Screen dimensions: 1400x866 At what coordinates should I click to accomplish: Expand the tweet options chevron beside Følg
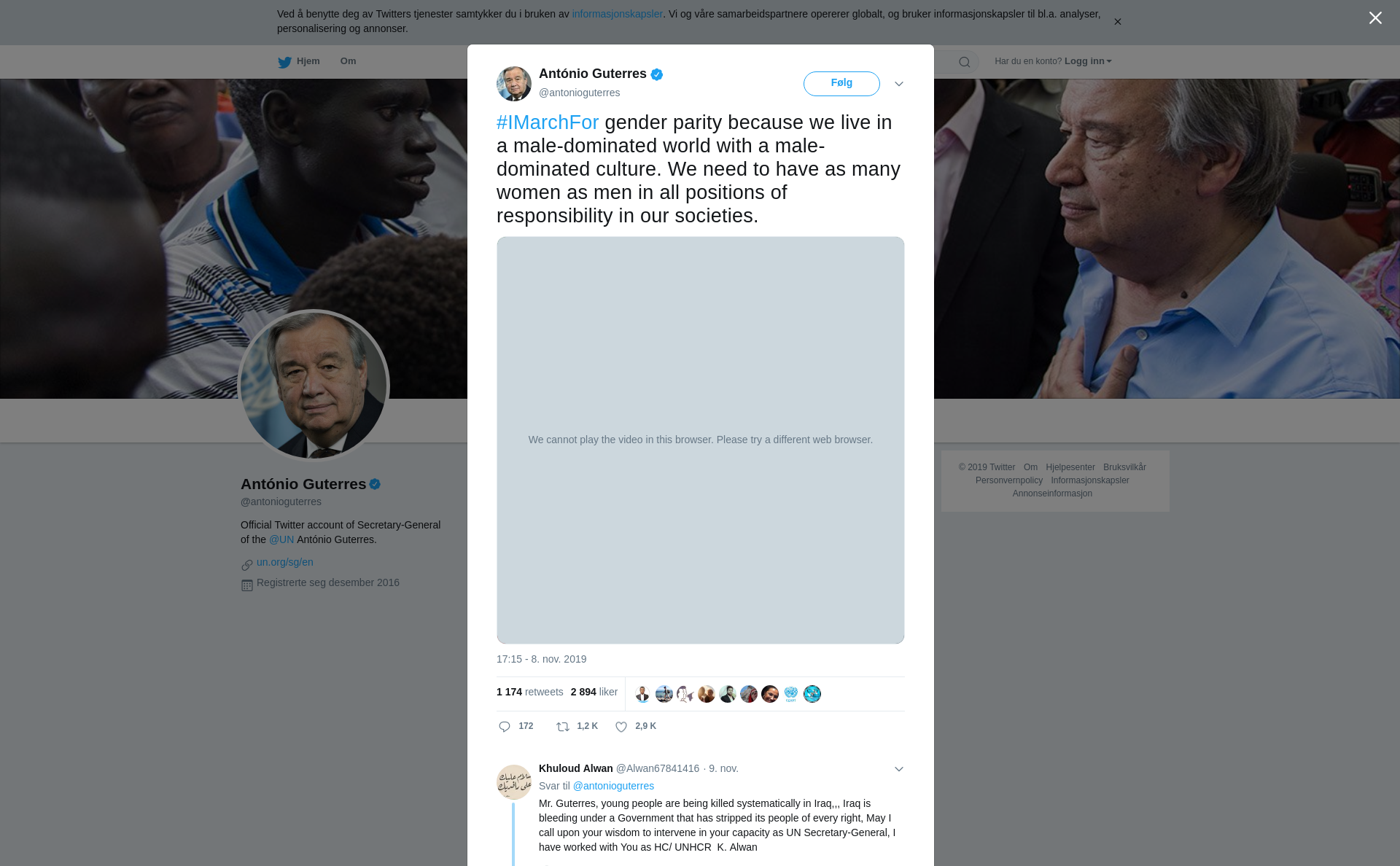coord(899,84)
